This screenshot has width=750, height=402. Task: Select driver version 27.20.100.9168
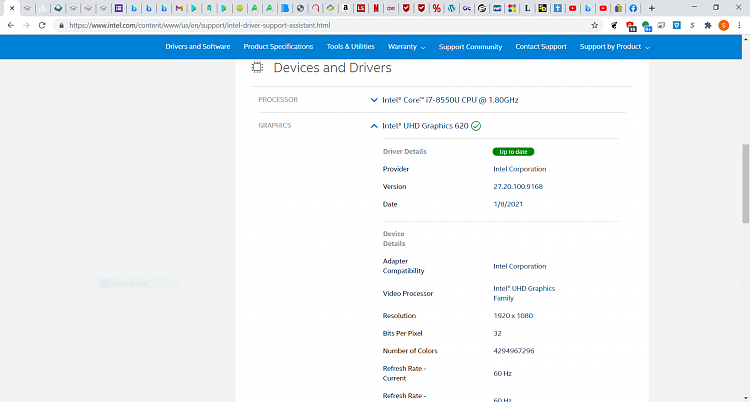(518, 187)
